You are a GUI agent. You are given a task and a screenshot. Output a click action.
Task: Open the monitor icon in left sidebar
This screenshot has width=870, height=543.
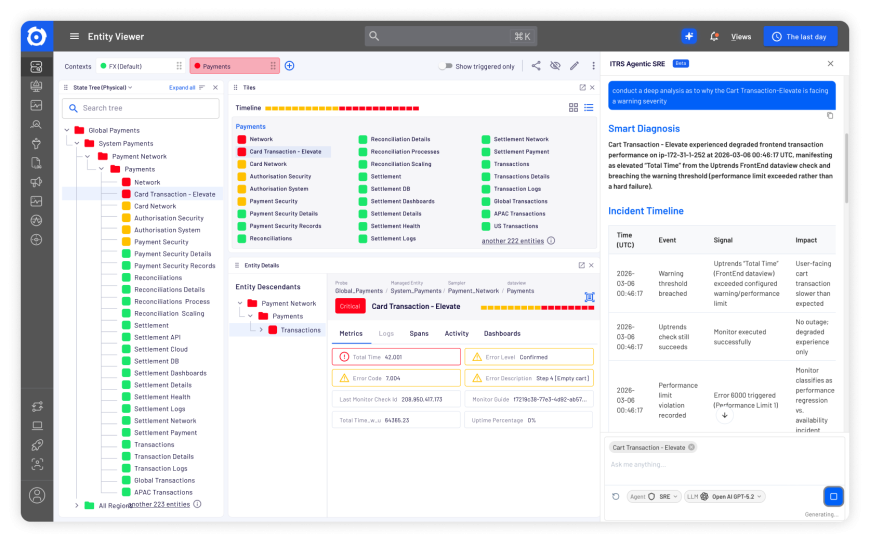pyautogui.click(x=37, y=86)
